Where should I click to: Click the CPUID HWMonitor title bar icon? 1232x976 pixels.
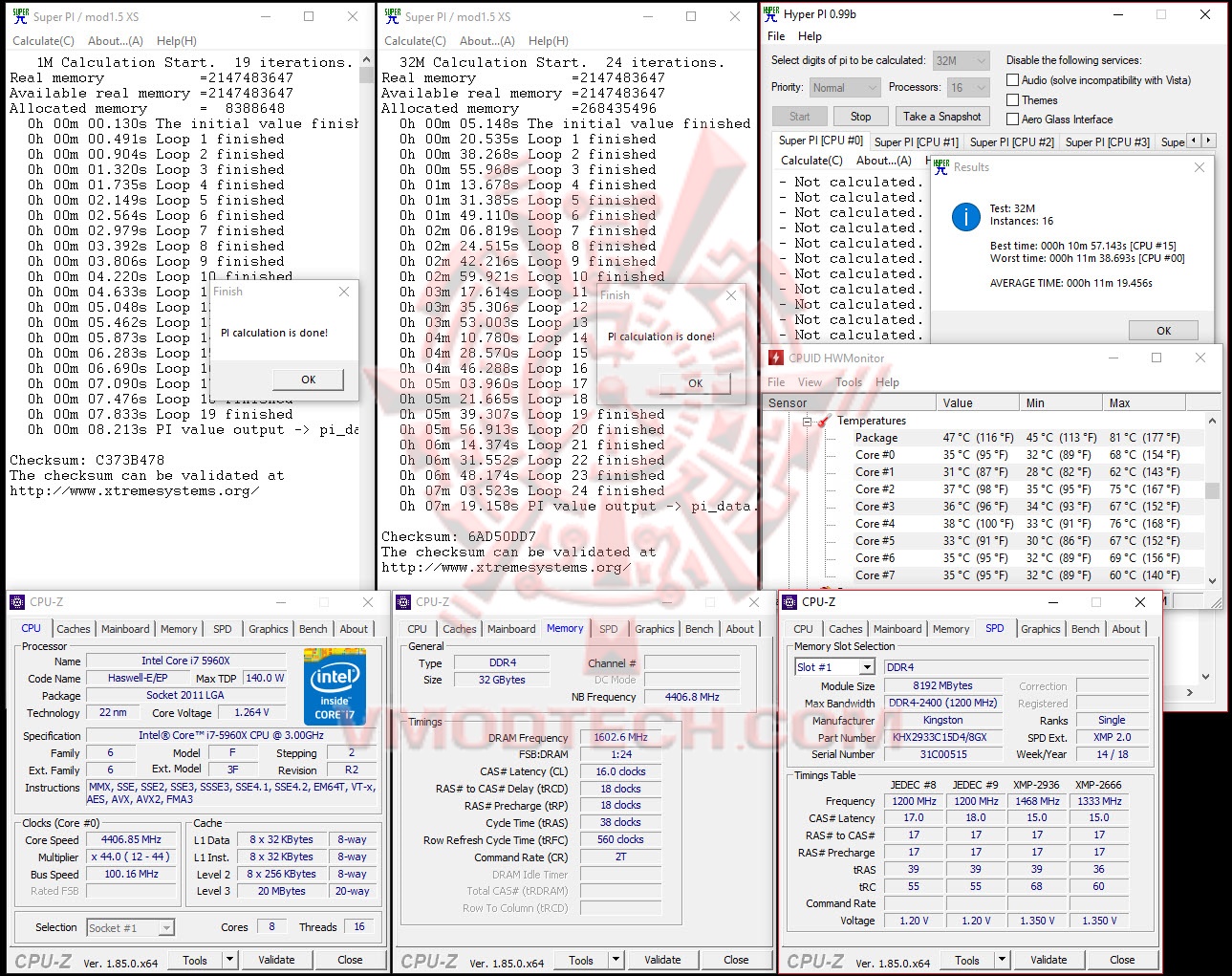(x=776, y=358)
